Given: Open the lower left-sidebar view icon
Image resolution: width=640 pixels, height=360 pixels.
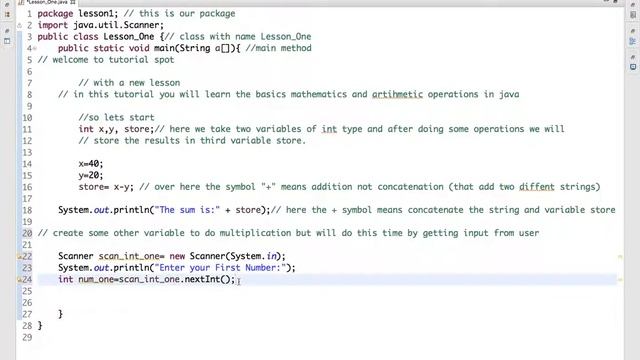Looking at the screenshot, I should (7, 41).
